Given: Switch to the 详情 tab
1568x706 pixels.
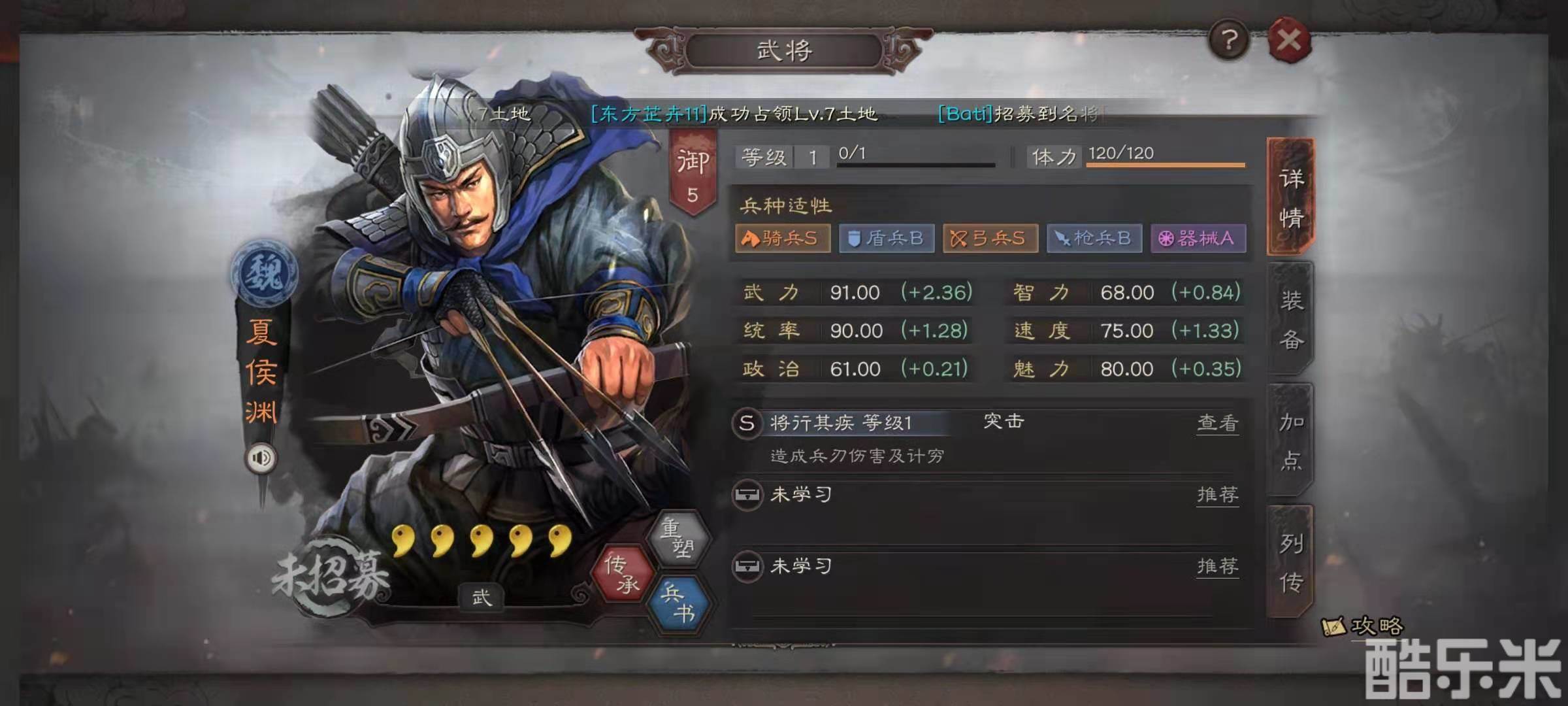Looking at the screenshot, I should (1291, 197).
